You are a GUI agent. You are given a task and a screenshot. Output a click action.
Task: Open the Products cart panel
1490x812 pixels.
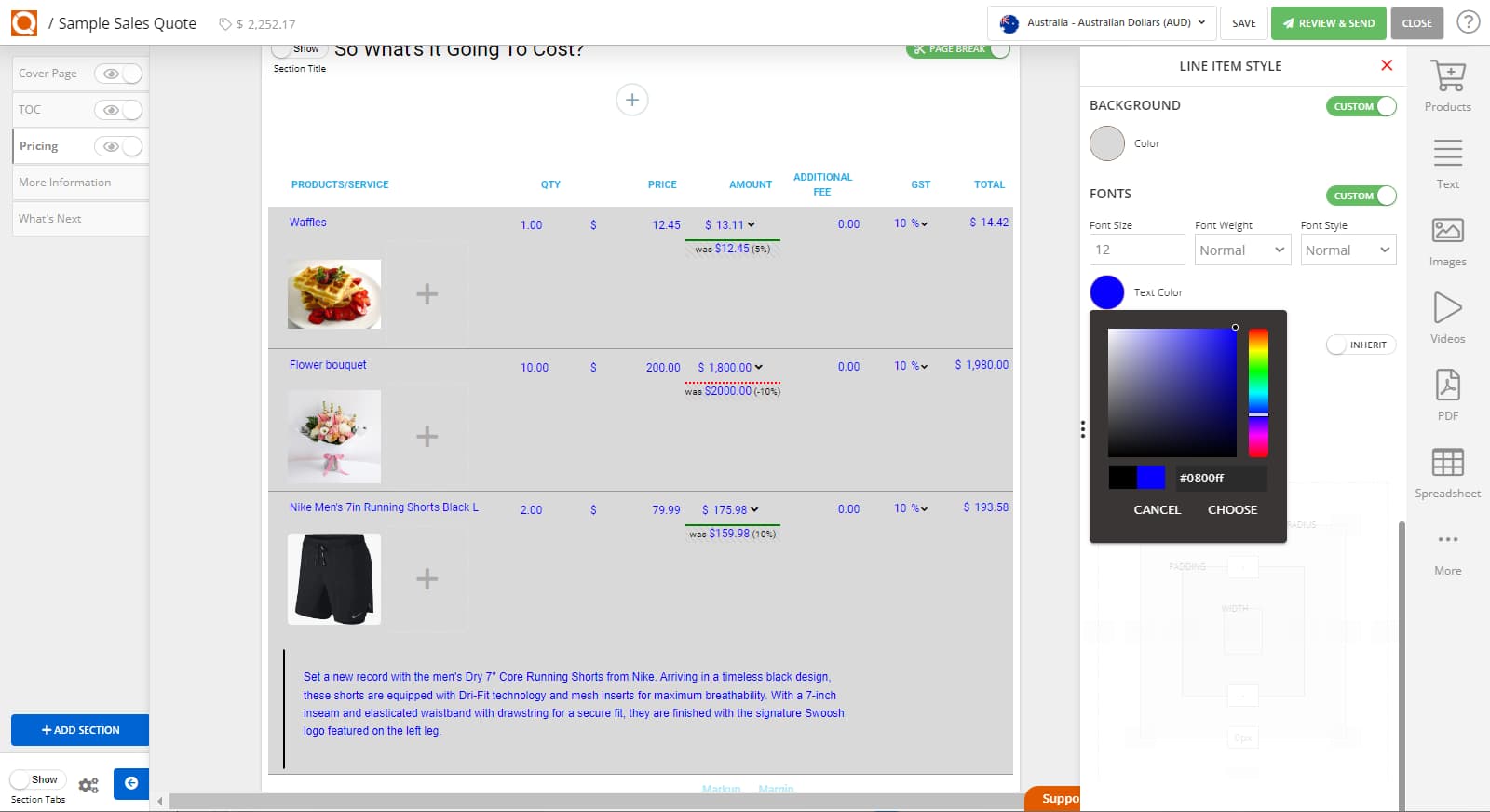click(1447, 86)
